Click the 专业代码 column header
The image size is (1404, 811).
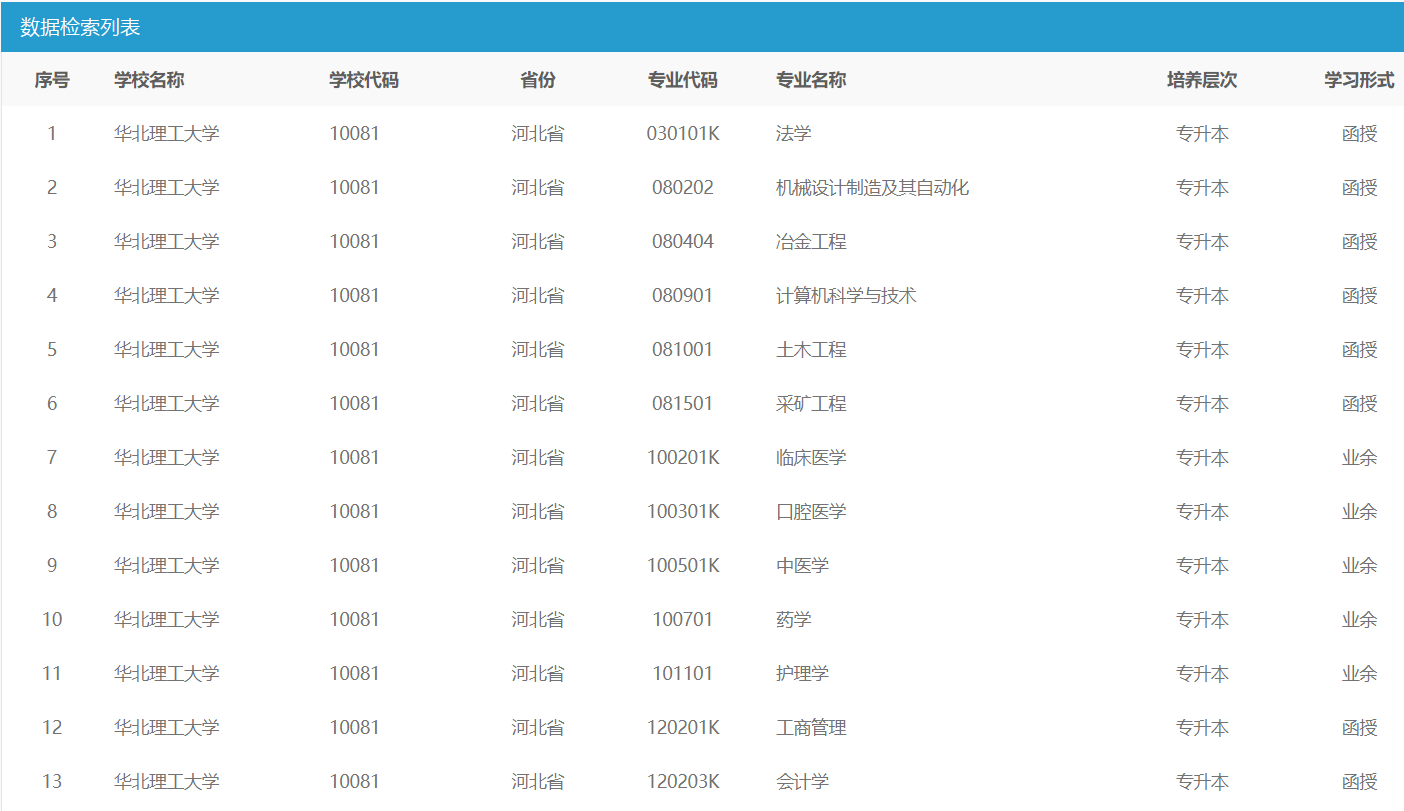tap(683, 80)
